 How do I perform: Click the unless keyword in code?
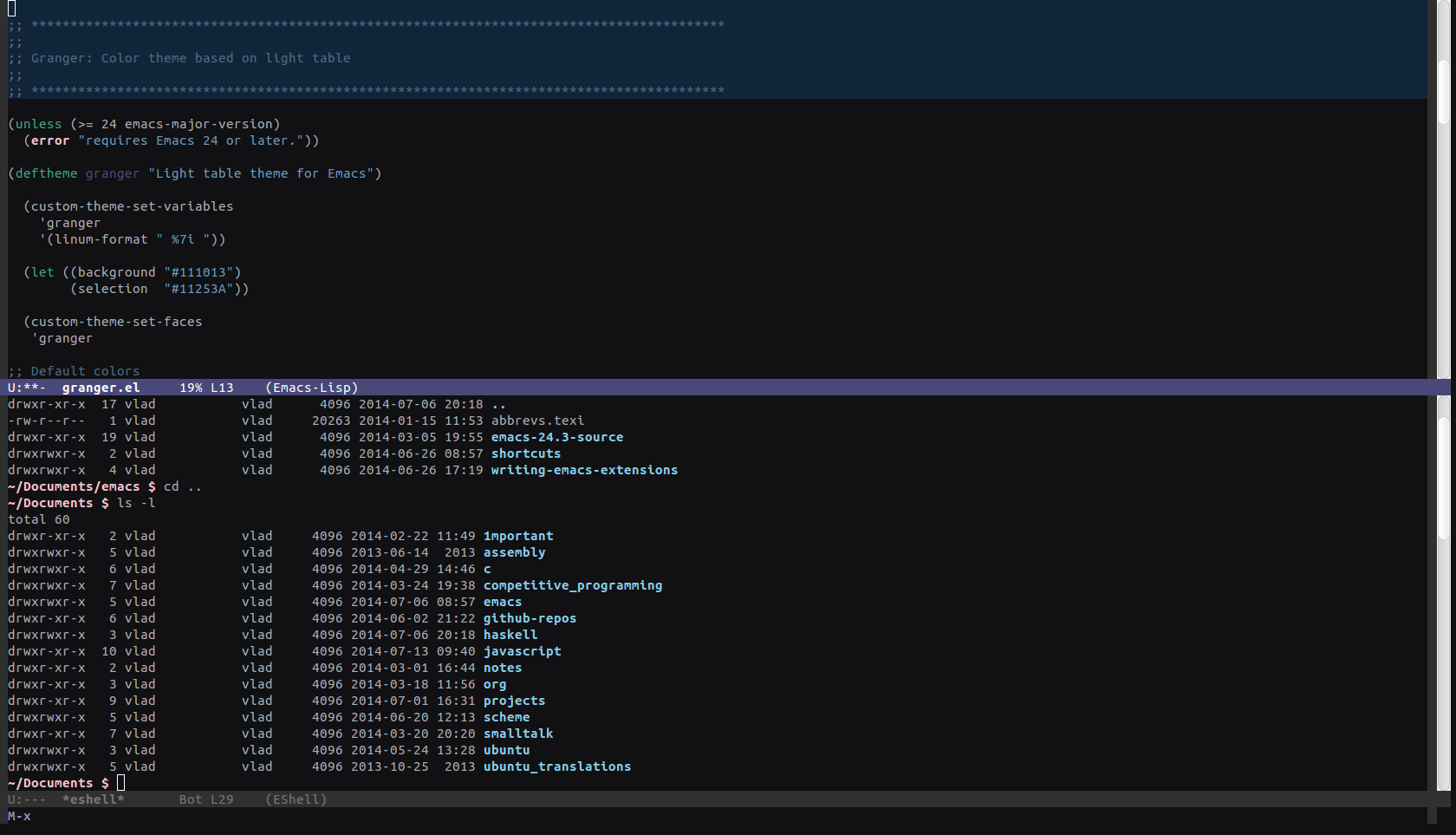[39, 124]
